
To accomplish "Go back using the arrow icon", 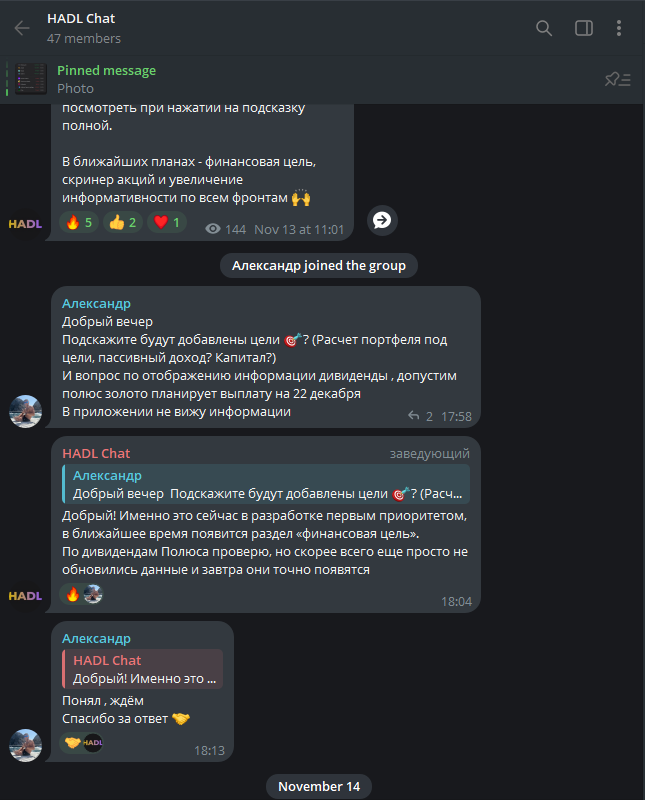I will click(22, 28).
